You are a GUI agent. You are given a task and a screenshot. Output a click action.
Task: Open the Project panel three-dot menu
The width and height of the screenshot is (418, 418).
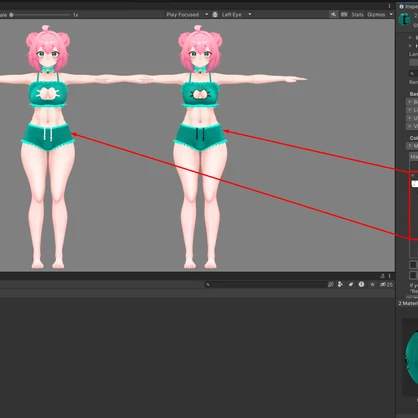[x=389, y=276]
